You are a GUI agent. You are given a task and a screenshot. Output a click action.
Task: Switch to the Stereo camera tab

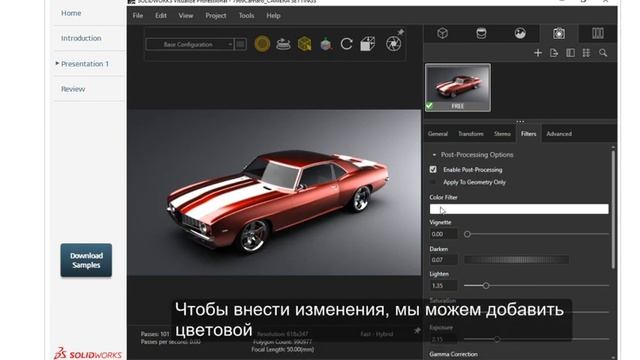coord(502,134)
